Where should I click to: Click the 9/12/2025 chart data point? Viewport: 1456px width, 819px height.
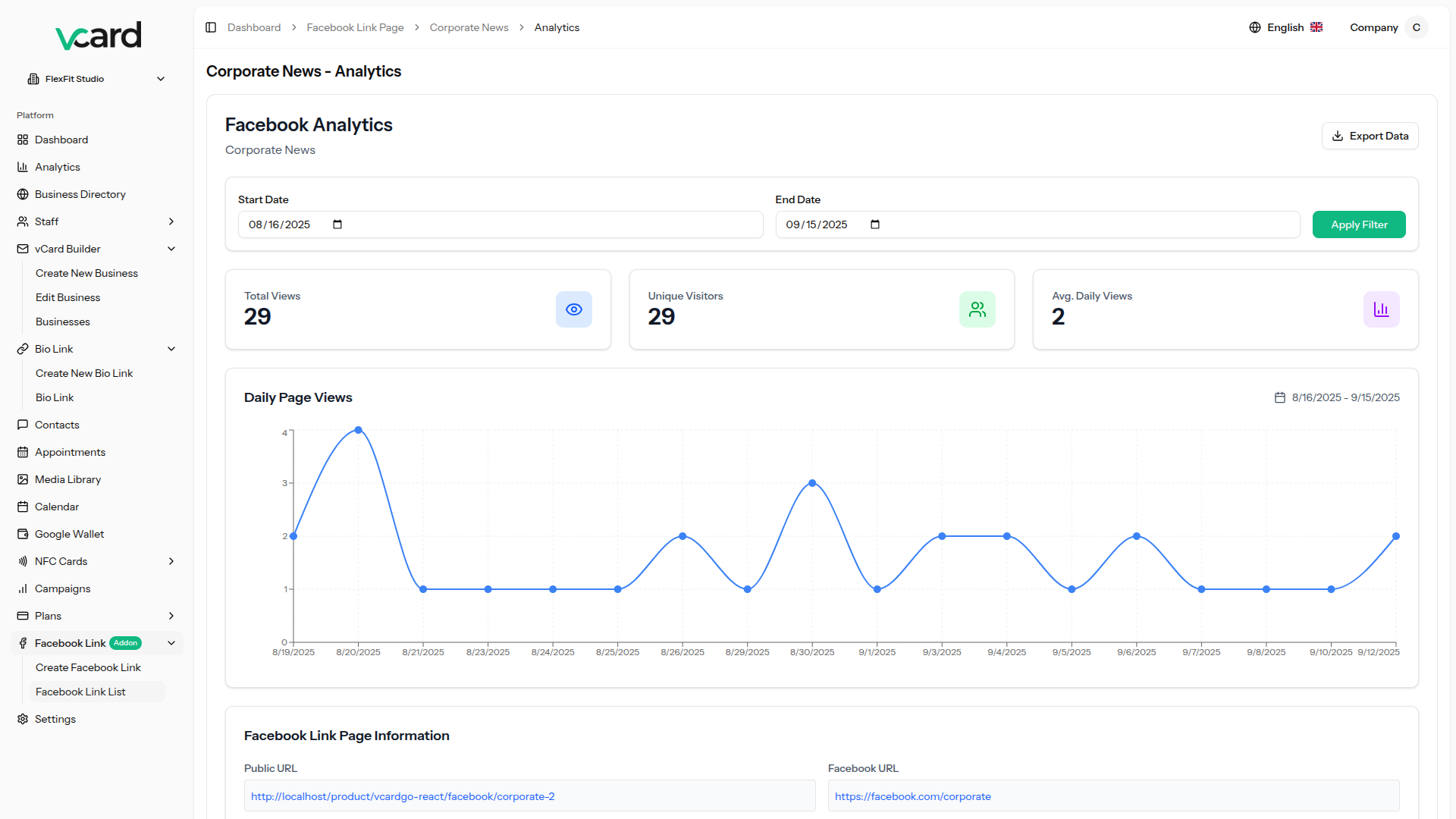tap(1396, 536)
